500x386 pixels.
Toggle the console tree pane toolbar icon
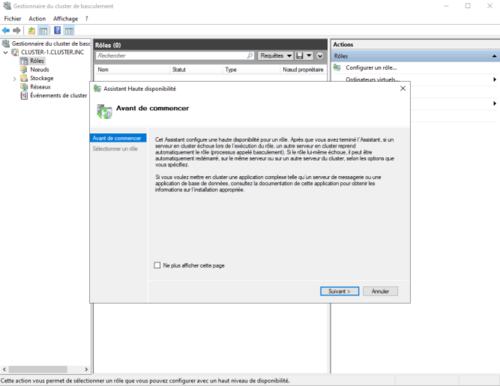43,31
